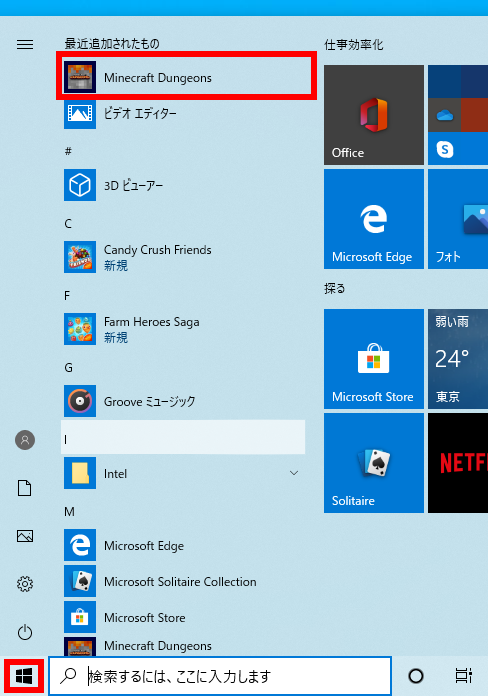The width and height of the screenshot is (488, 696).
Task: Click the Cortana circle icon
Action: [416, 676]
